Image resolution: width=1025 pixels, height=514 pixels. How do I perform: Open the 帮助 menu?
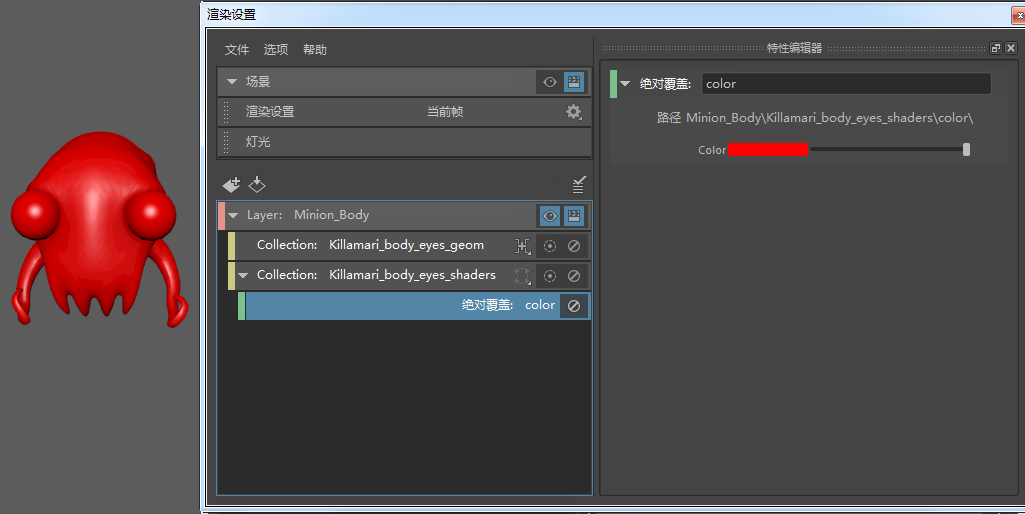[x=314, y=50]
